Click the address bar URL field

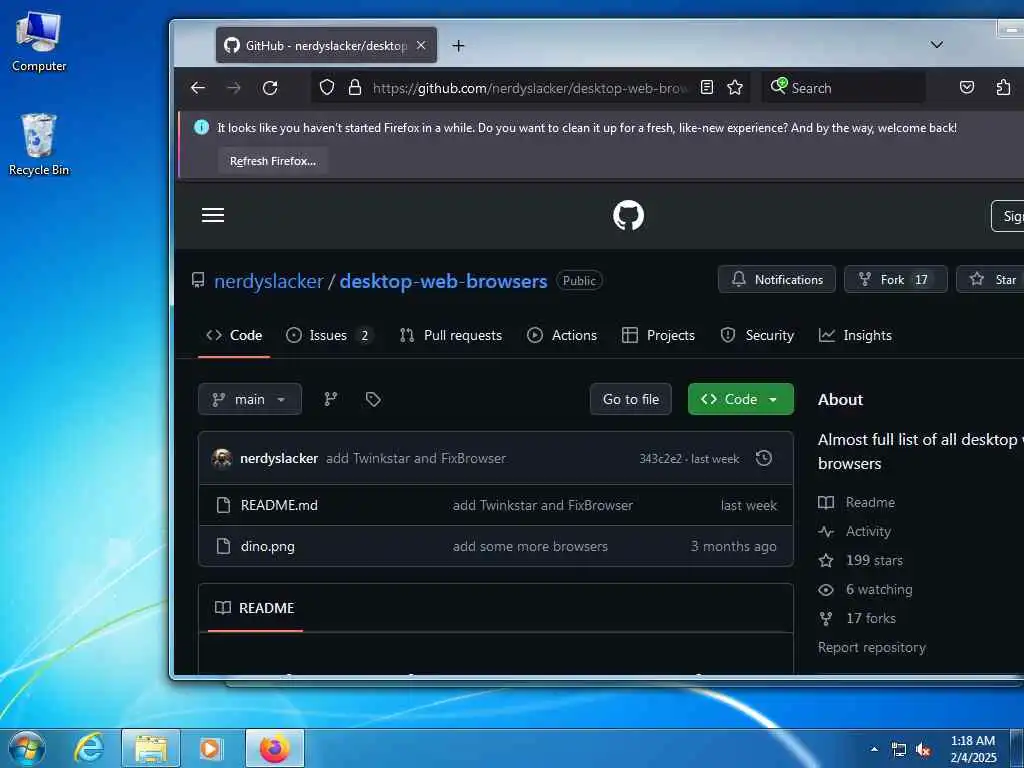click(x=530, y=88)
